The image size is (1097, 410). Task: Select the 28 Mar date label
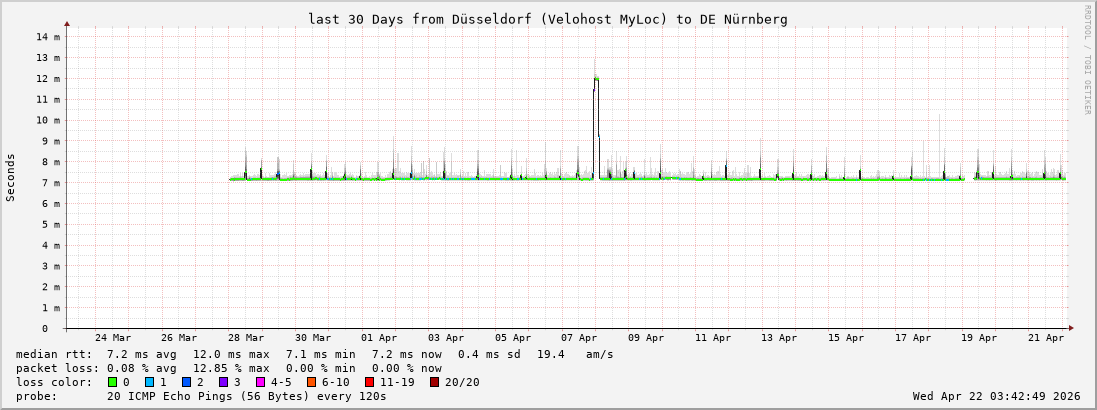(246, 338)
